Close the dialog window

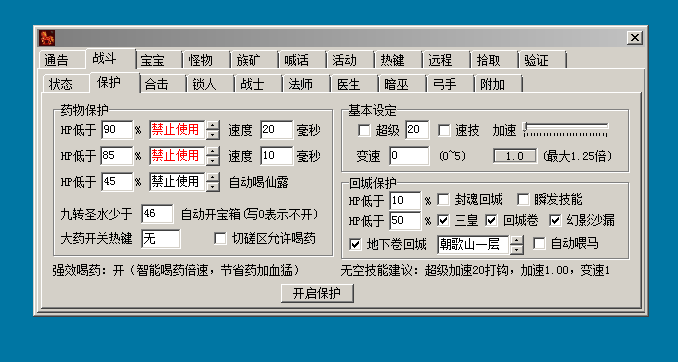tap(634, 38)
